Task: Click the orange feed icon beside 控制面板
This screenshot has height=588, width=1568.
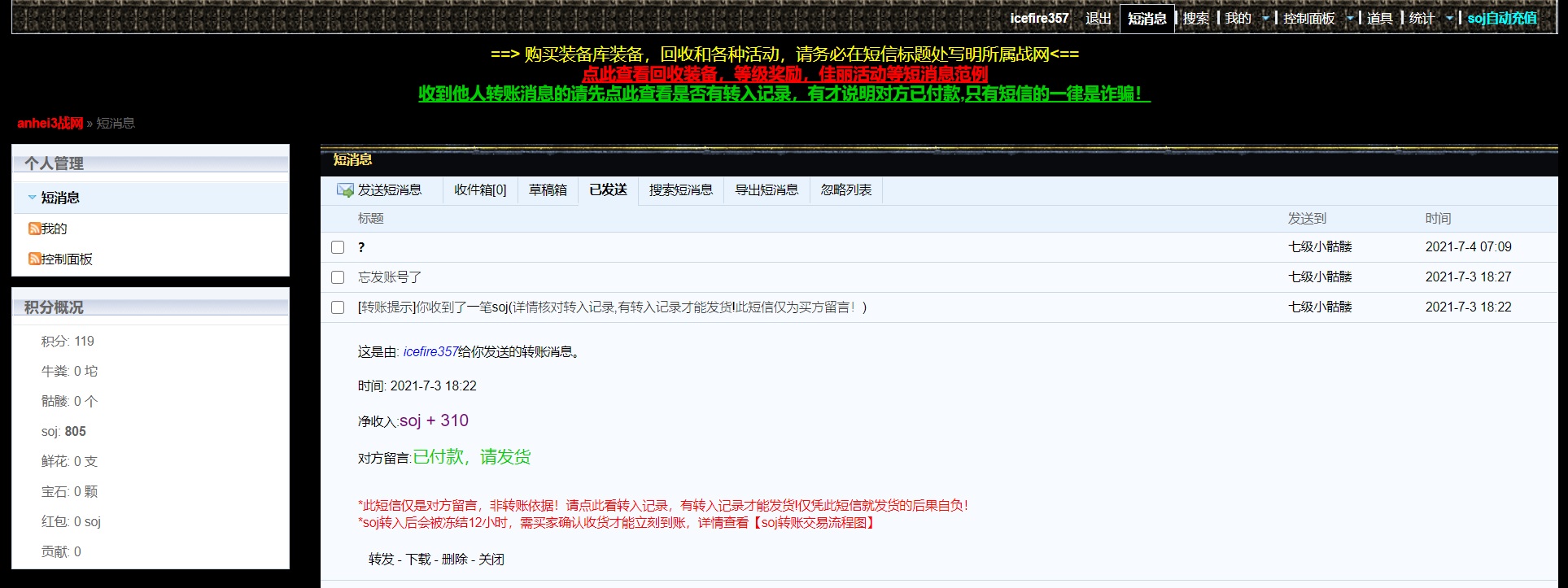Action: point(34,259)
